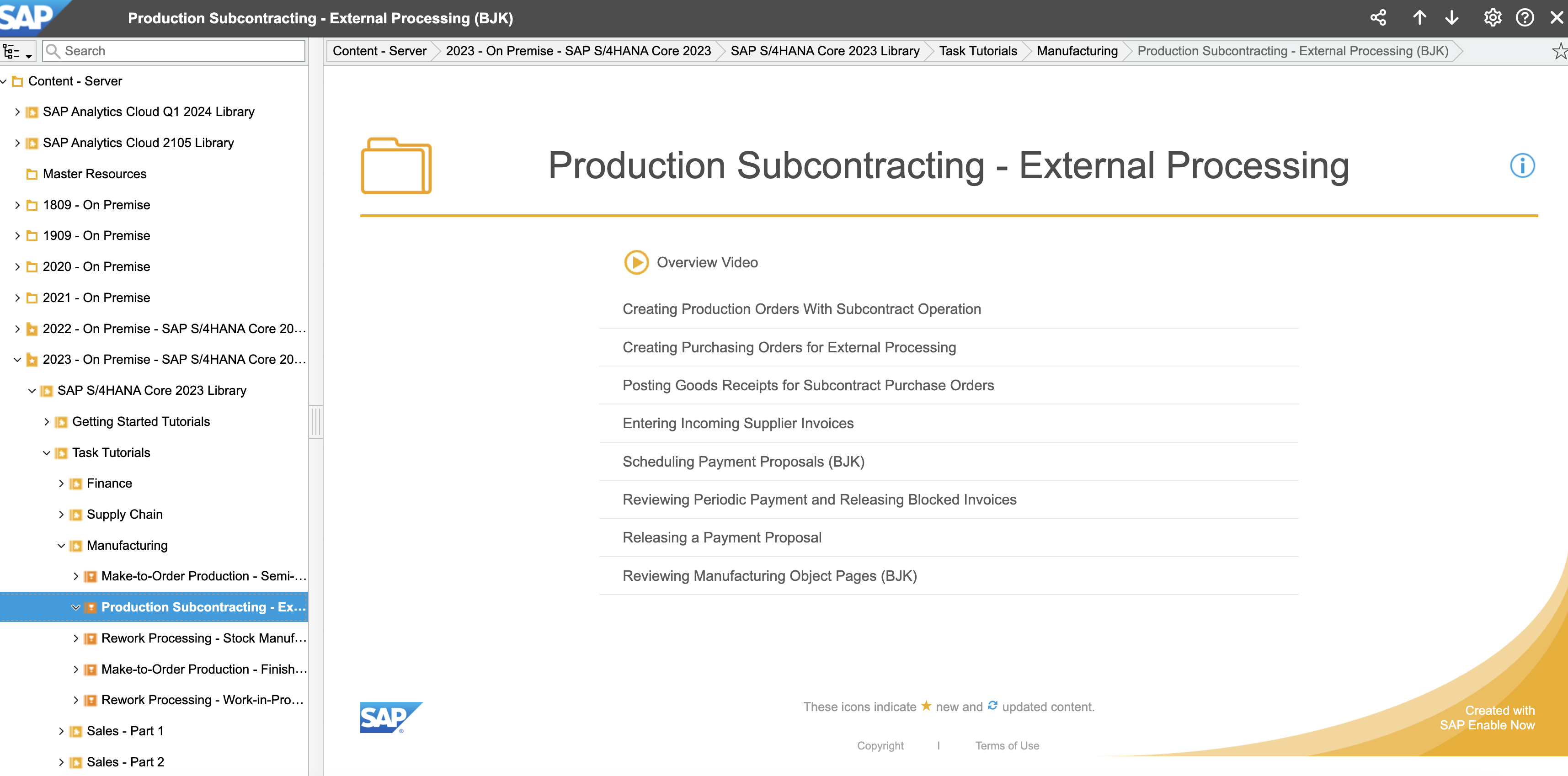Collapse the Task Tutorials node
The height and width of the screenshot is (776, 1568).
click(46, 453)
